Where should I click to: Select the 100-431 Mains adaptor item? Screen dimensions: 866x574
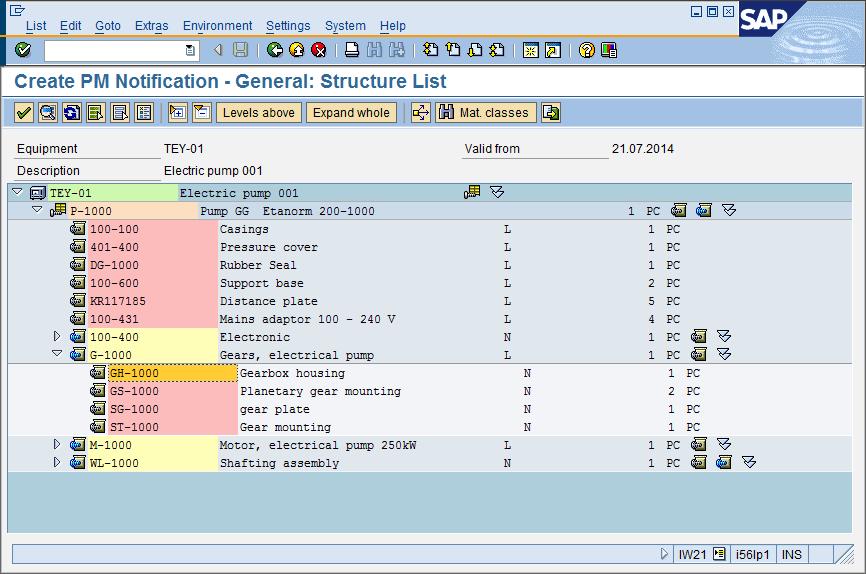152,319
